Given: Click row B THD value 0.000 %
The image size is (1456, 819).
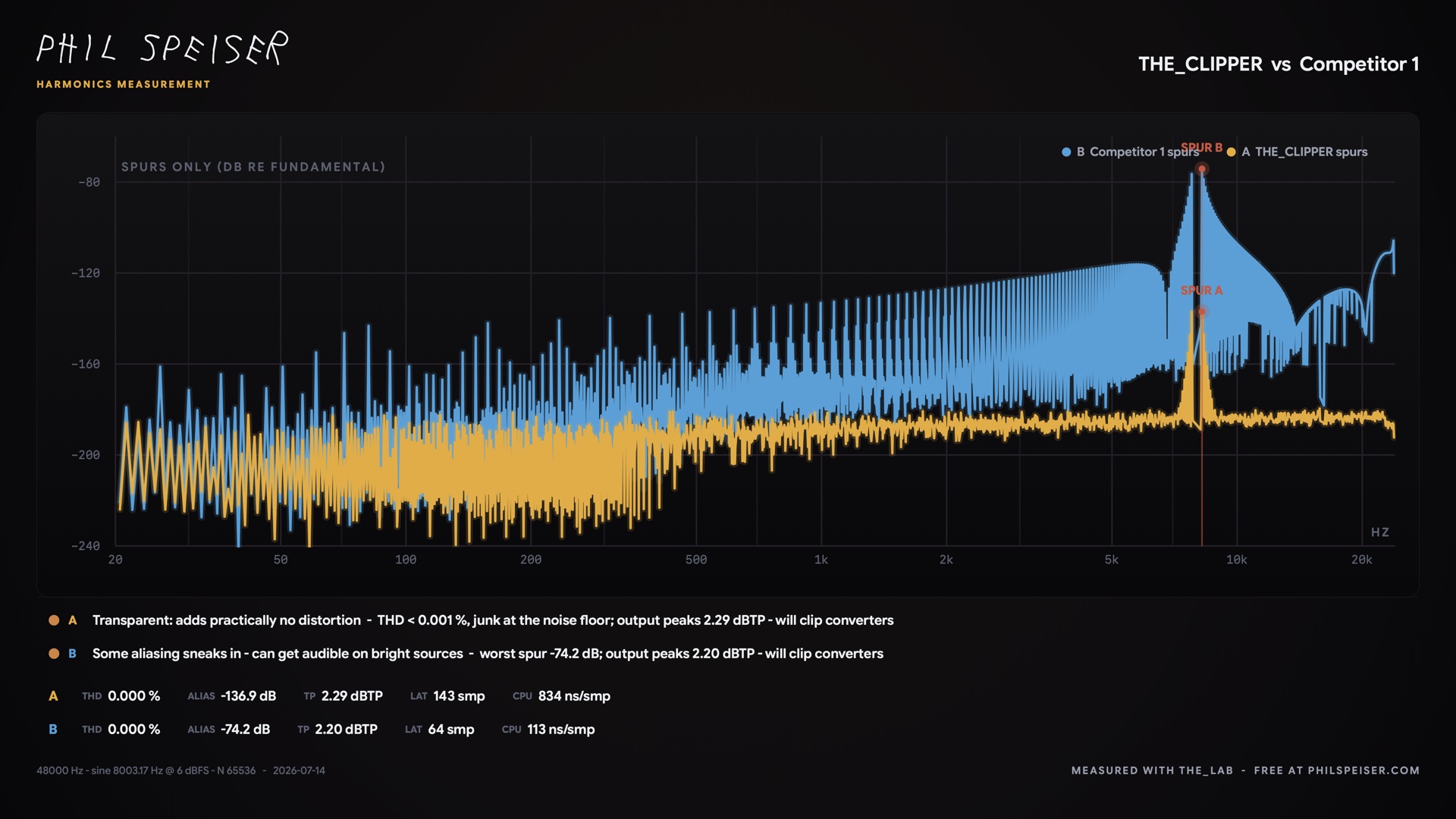Looking at the screenshot, I should 134,730.
